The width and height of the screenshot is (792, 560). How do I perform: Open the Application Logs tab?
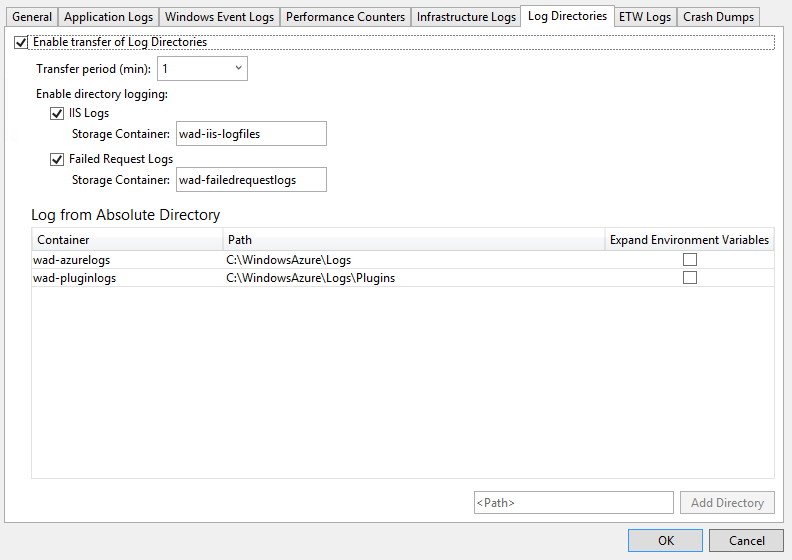click(x=108, y=17)
